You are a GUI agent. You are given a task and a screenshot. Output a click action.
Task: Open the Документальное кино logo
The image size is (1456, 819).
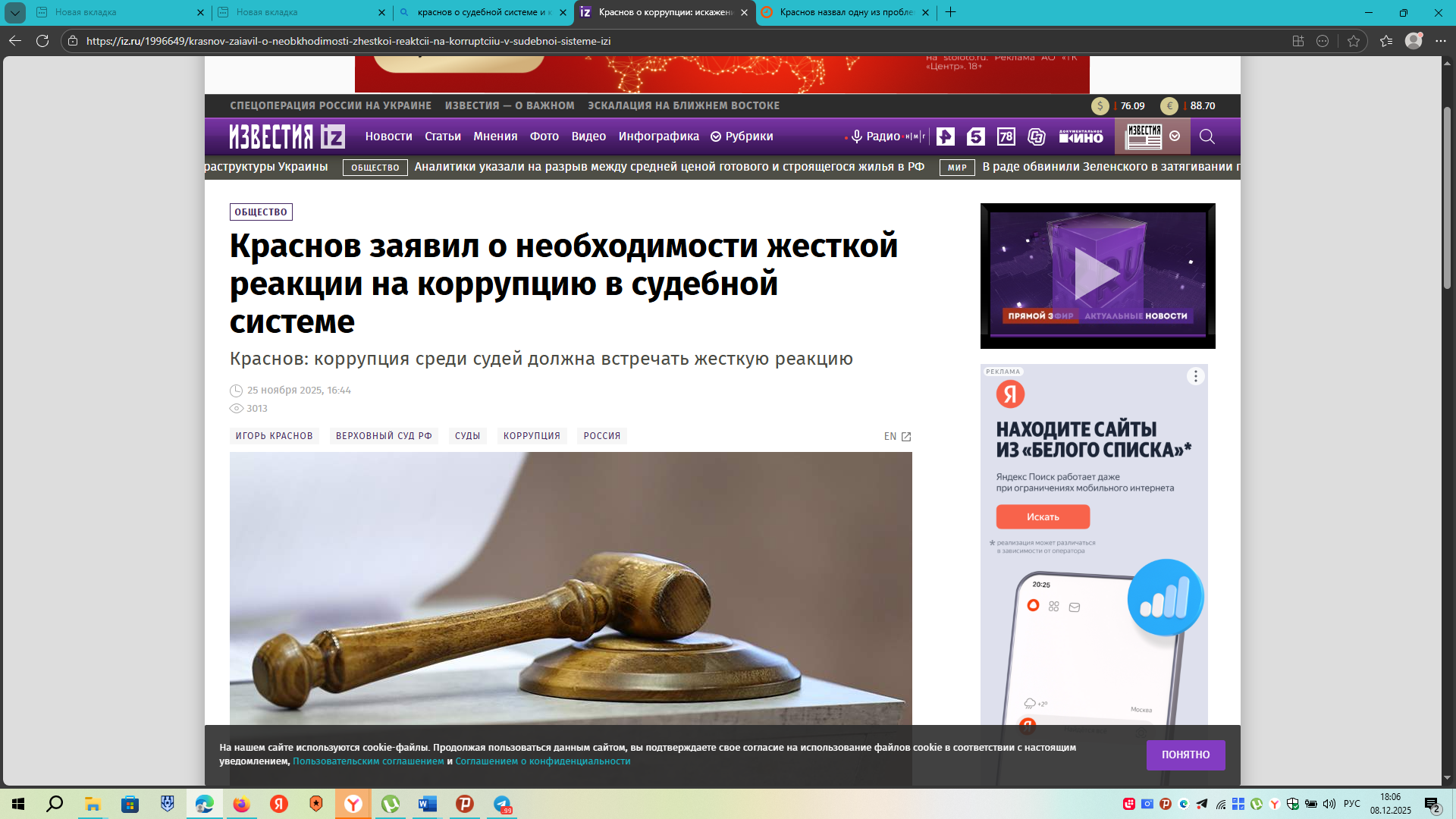1081,136
